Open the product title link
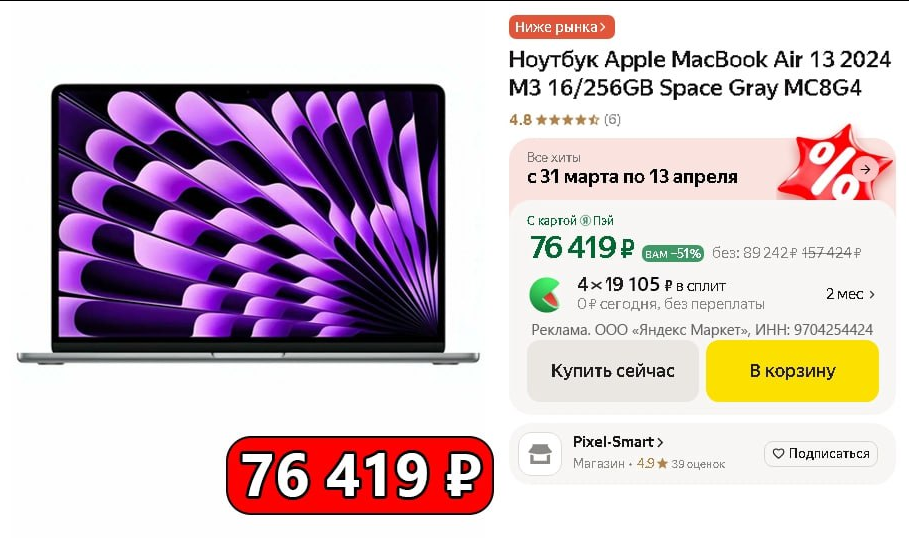 [x=699, y=74]
